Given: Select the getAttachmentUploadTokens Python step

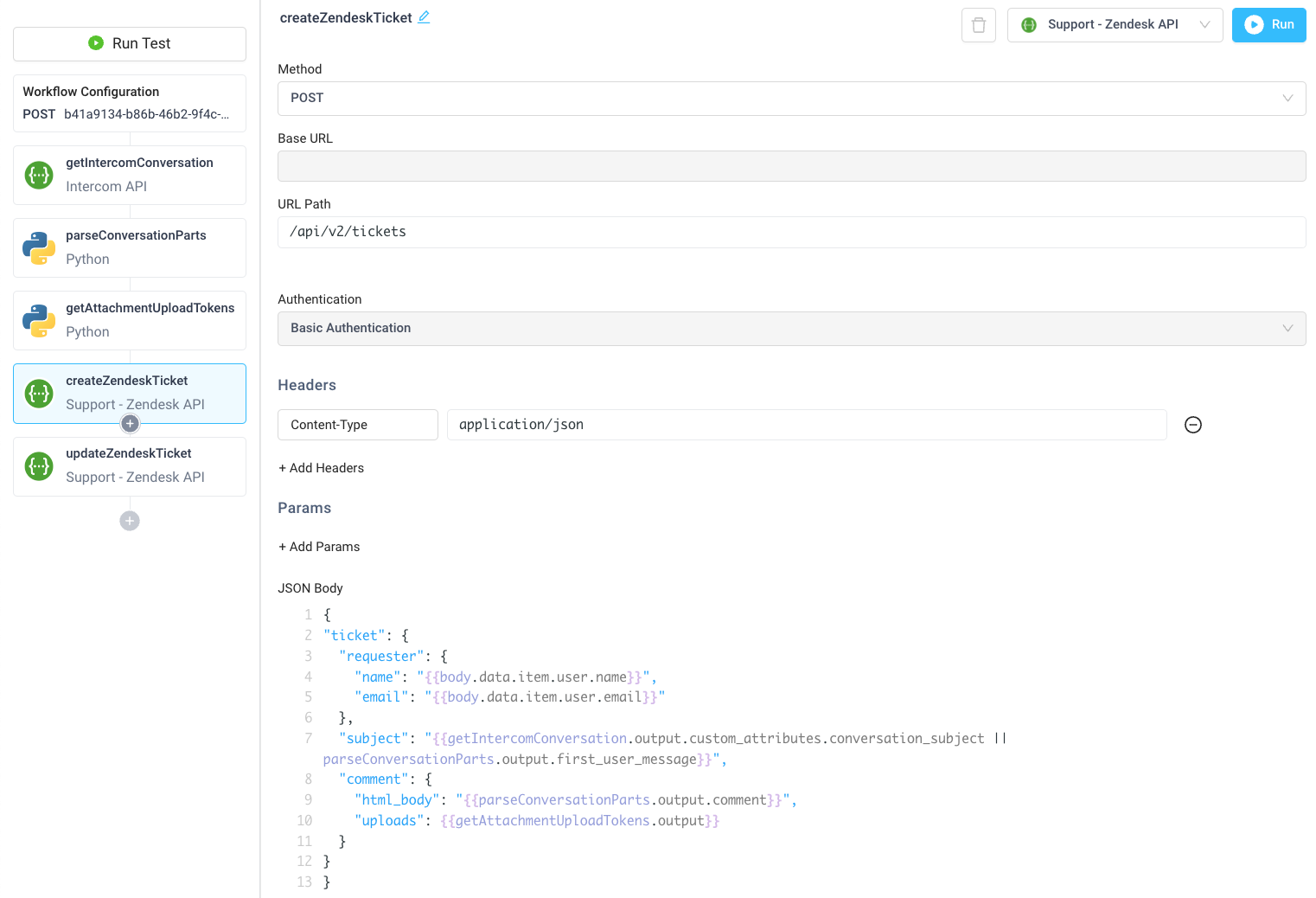Looking at the screenshot, I should [129, 320].
